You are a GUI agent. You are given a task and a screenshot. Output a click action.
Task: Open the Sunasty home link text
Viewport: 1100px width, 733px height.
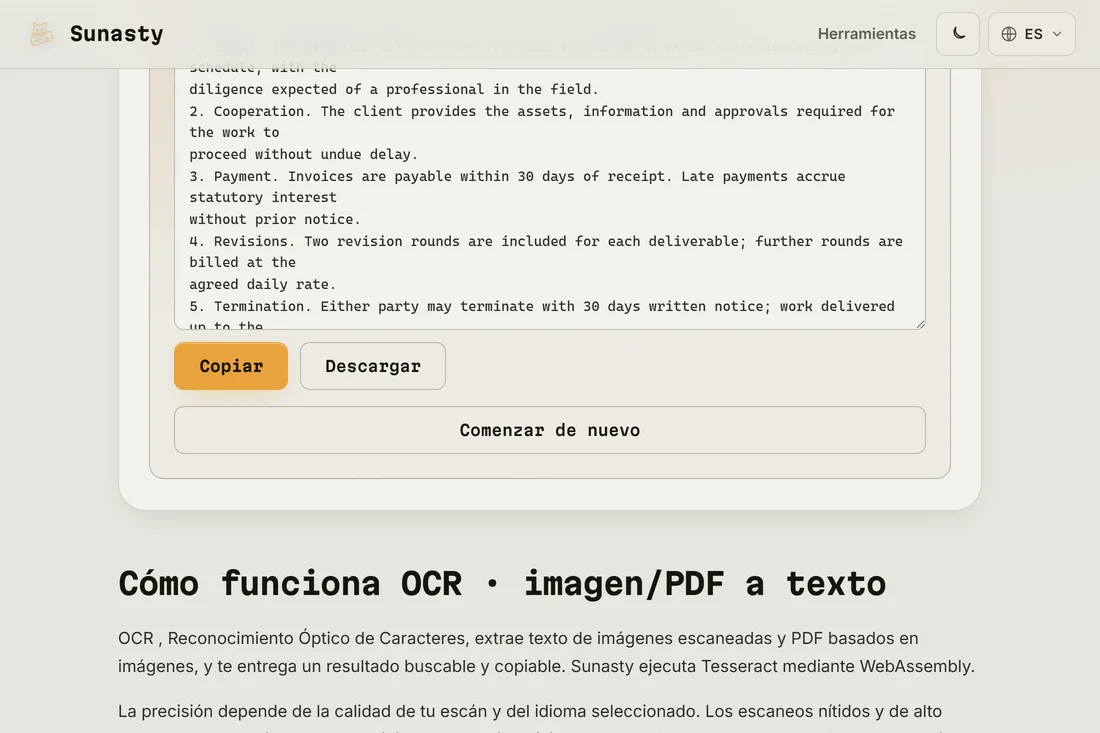pyautogui.click(x=116, y=34)
